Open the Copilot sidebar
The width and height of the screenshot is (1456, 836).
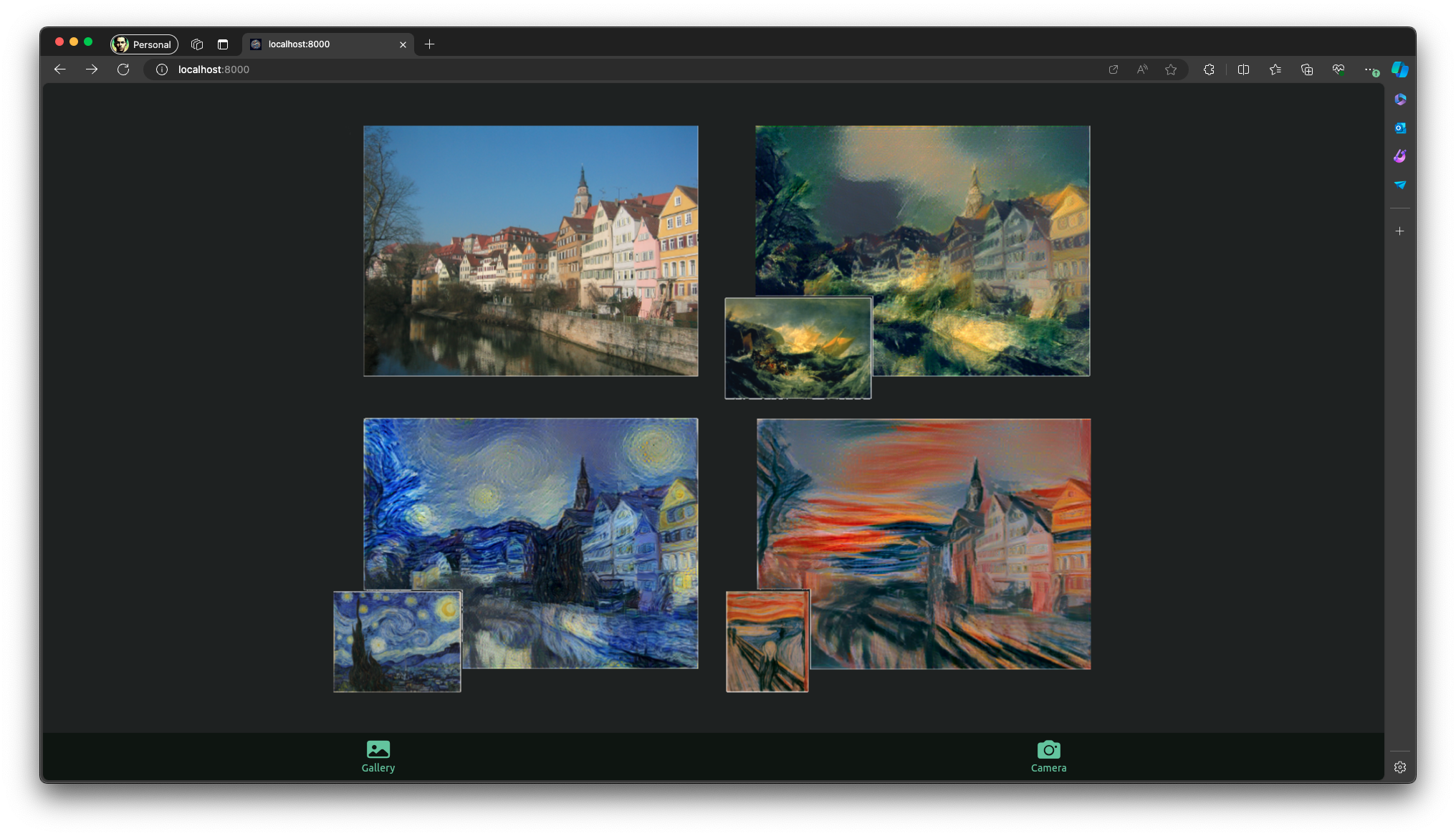1399,69
